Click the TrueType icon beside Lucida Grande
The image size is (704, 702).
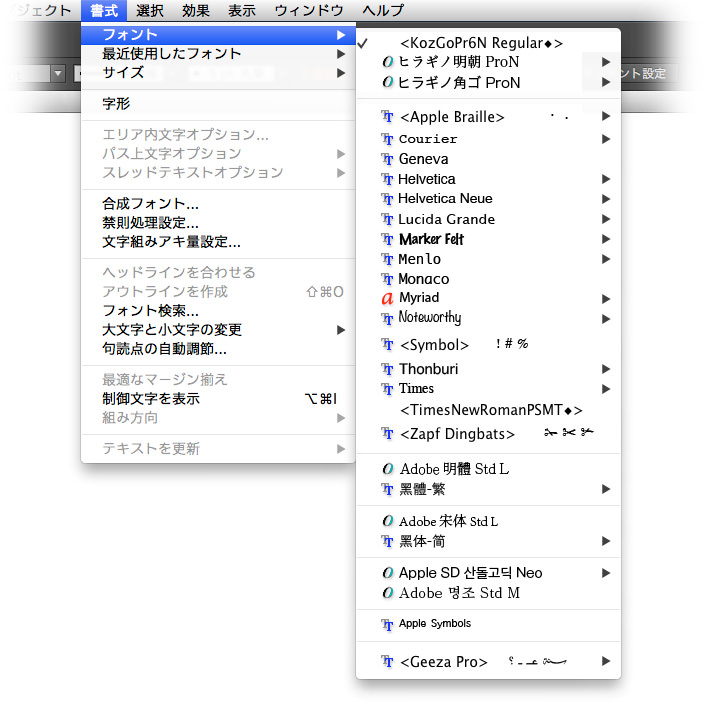(x=387, y=219)
